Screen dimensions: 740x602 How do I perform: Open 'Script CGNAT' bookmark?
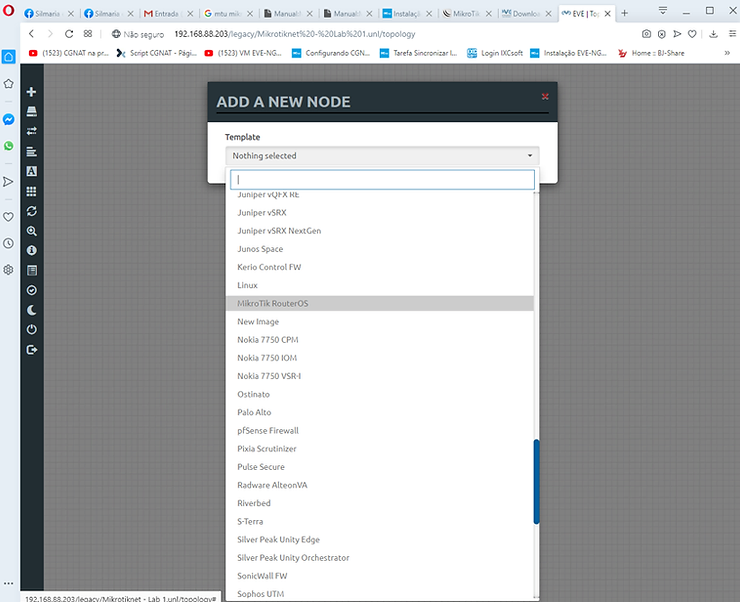click(x=157, y=53)
